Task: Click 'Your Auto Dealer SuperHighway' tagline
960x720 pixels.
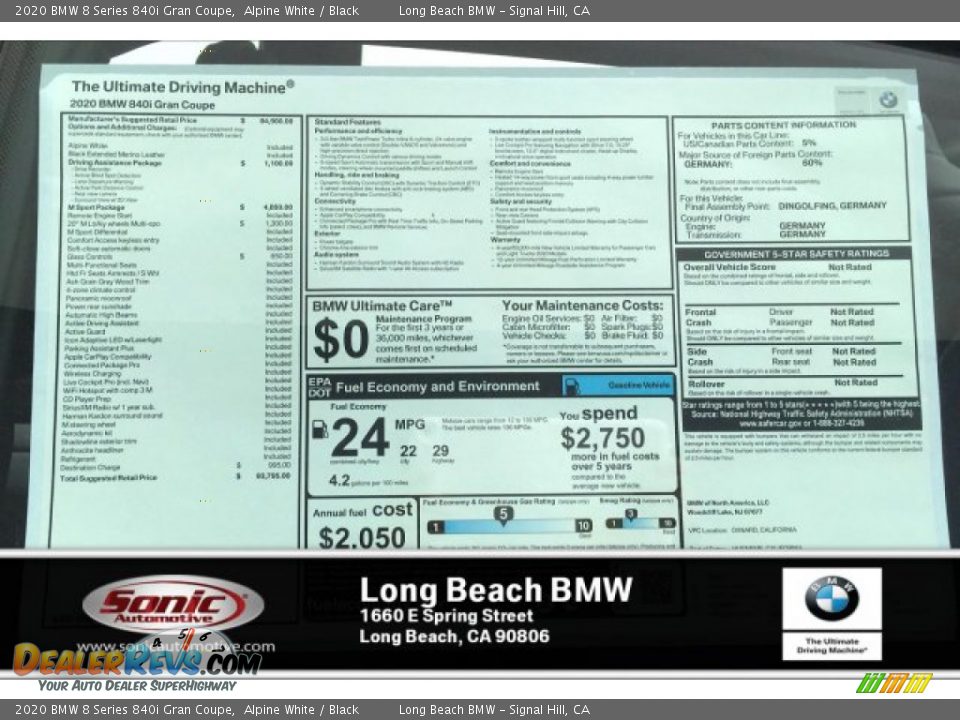Action: coord(137,686)
